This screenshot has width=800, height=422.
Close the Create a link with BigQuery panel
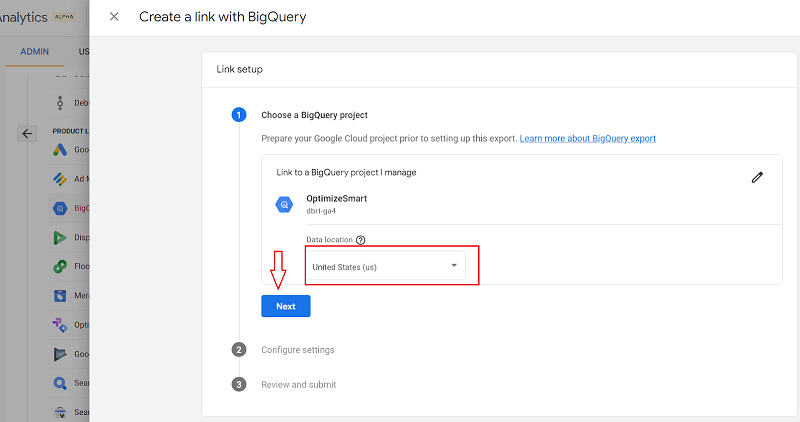click(x=114, y=17)
